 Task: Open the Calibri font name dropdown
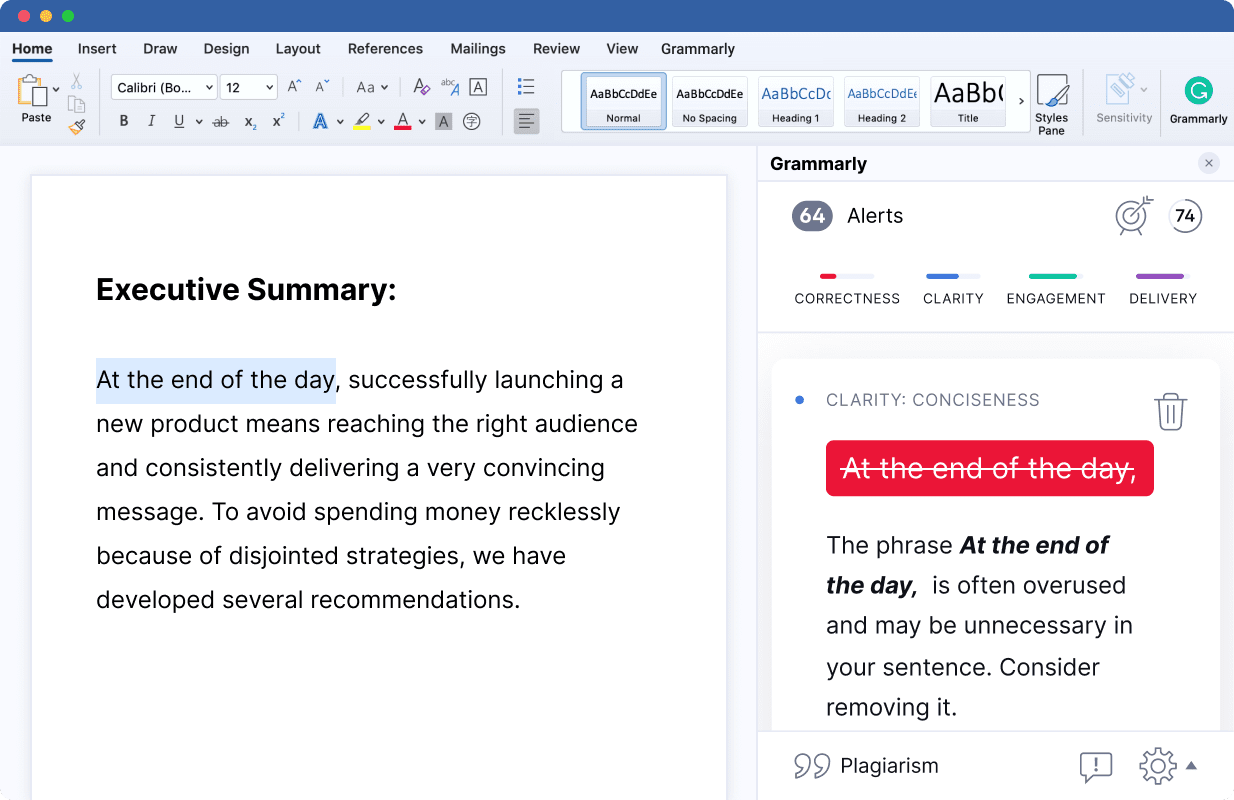(164, 88)
